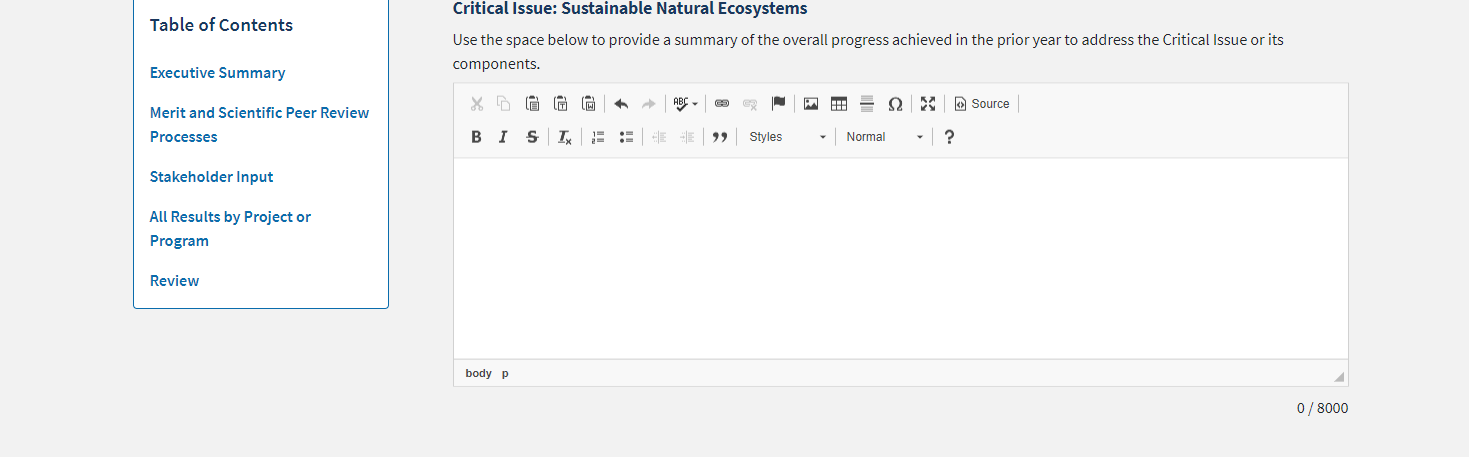Toggle italic text formatting
Viewport: 1469px width, 457px height.
tap(504, 137)
